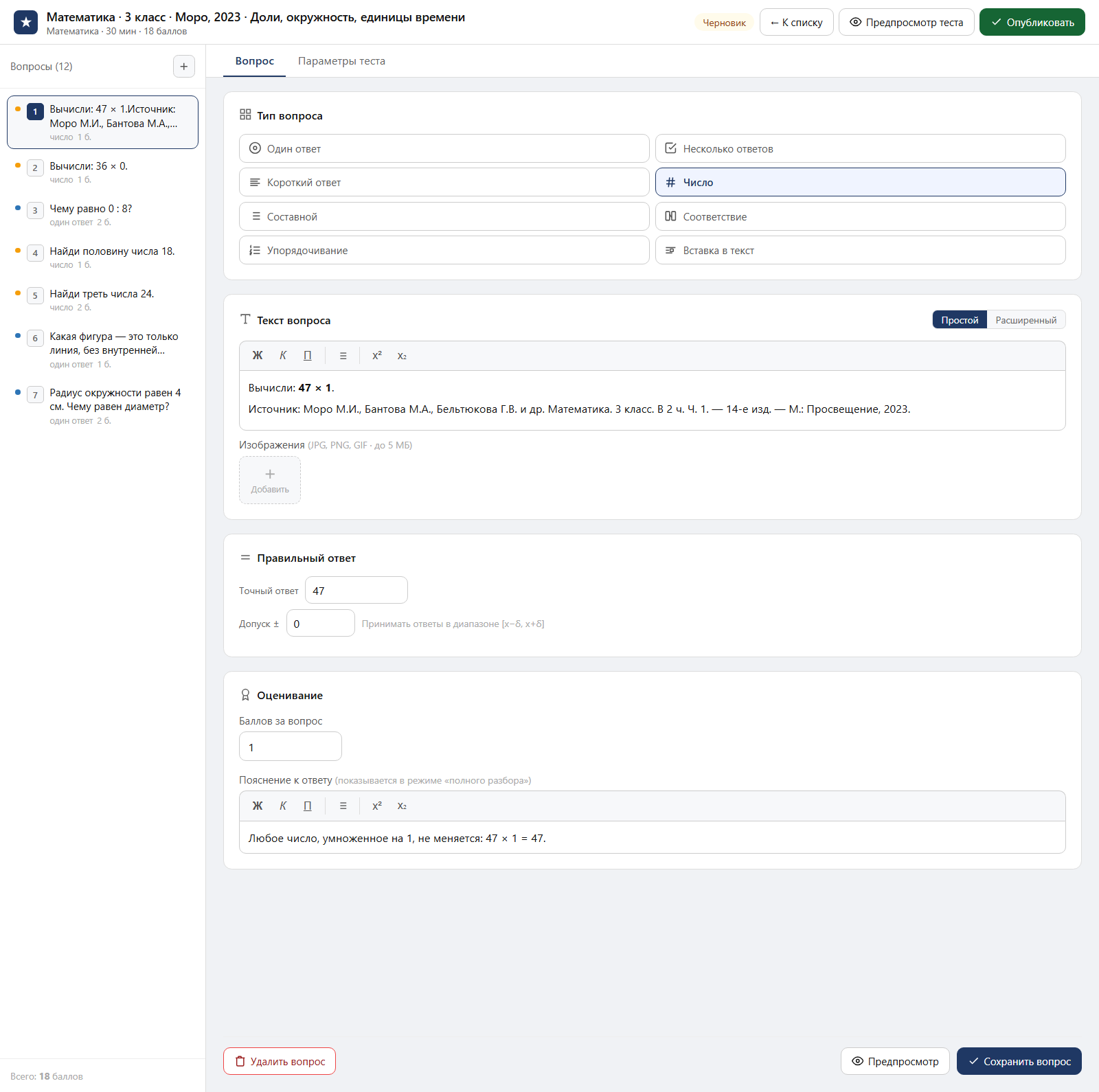The image size is (1099, 1092).
Task: Apply superscript in question text toolbar
Action: pos(377,356)
